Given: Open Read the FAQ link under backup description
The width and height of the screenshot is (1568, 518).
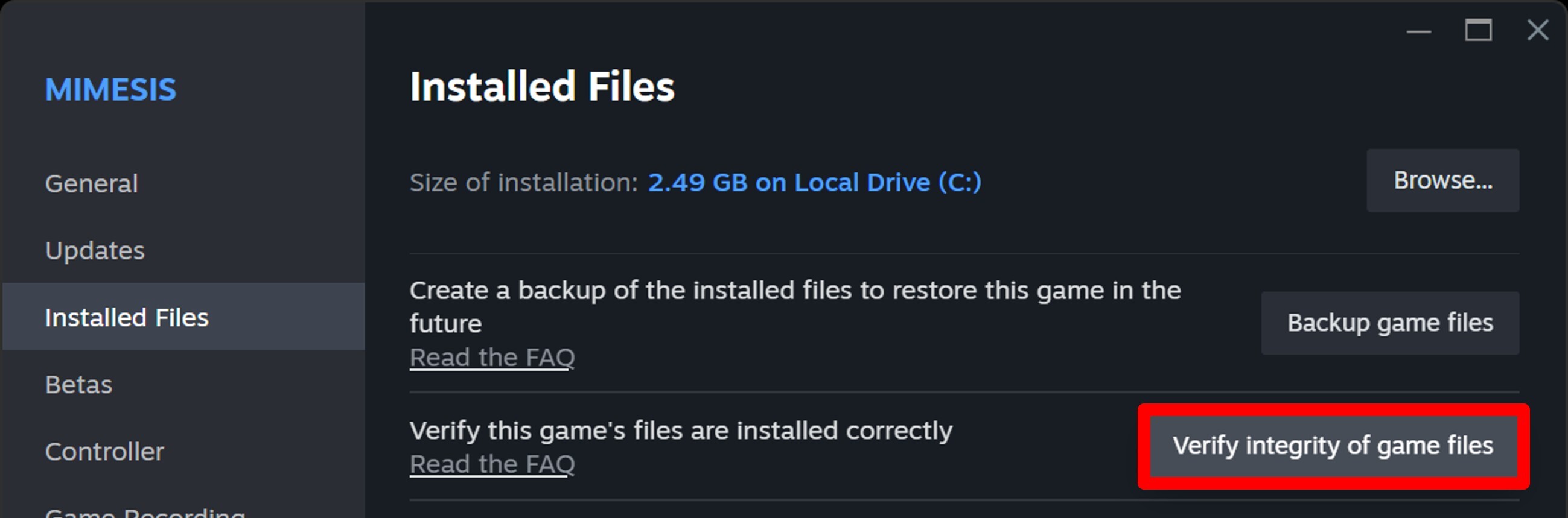Looking at the screenshot, I should click(x=492, y=358).
